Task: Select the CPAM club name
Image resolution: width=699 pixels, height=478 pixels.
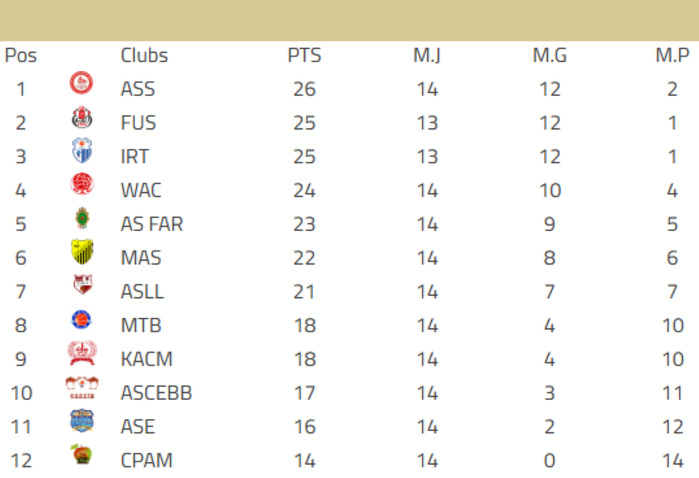Action: pyautogui.click(x=146, y=461)
